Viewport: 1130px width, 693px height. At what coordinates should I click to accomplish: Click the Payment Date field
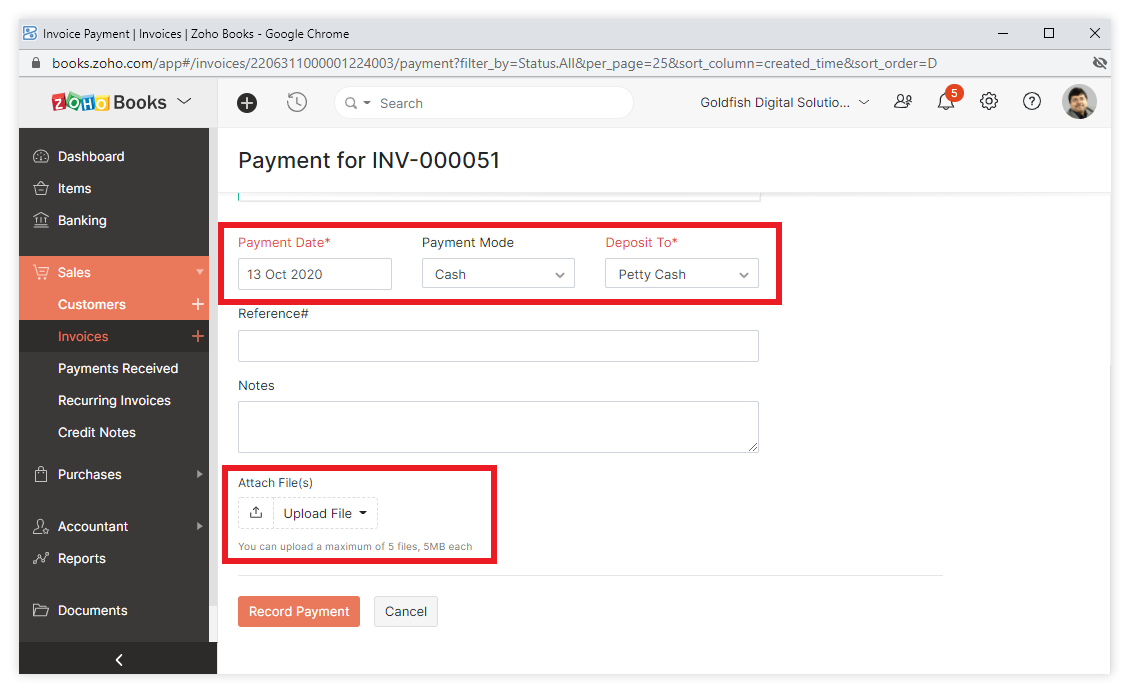(314, 274)
